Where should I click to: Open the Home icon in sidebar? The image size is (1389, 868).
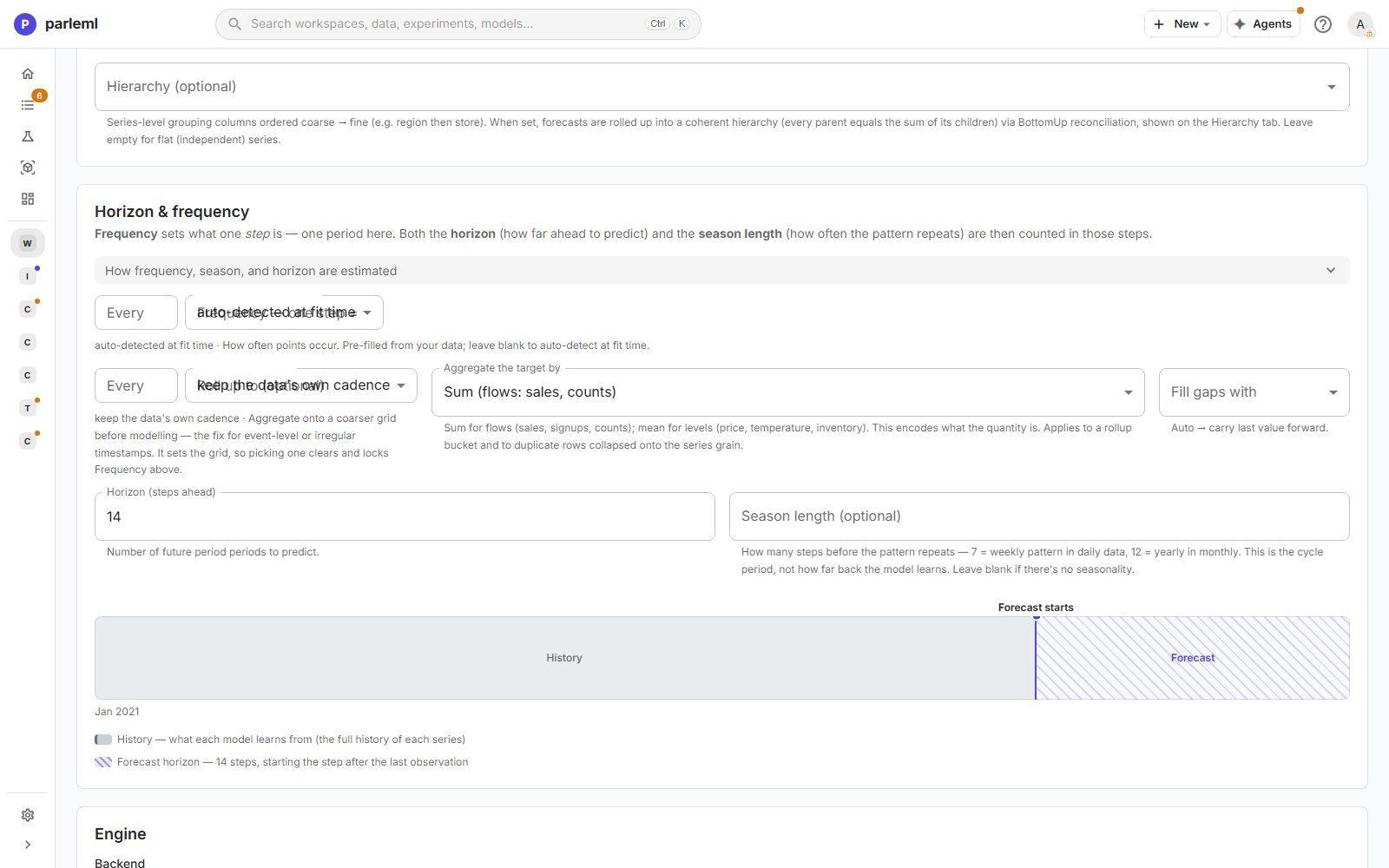tap(28, 74)
